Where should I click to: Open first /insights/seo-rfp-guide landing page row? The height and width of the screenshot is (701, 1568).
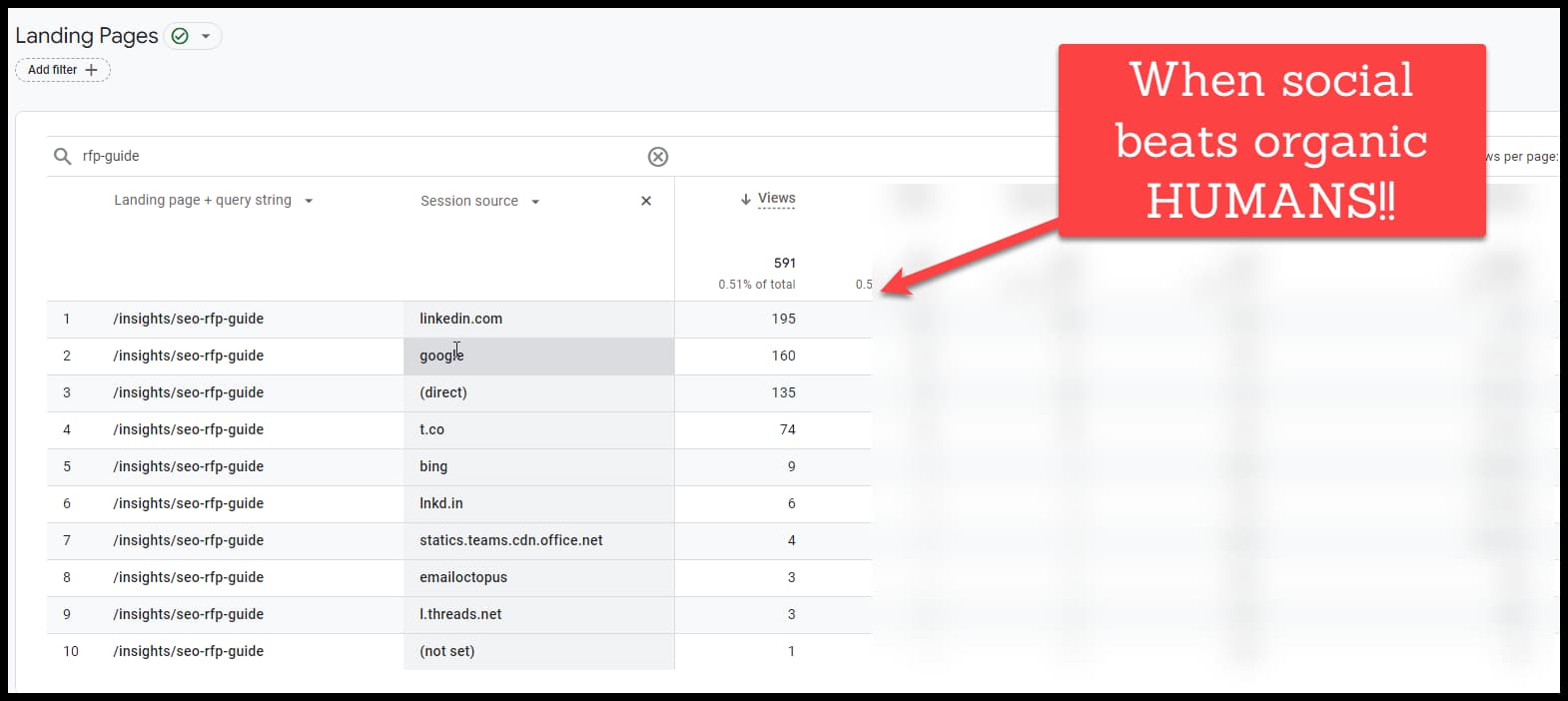point(189,319)
